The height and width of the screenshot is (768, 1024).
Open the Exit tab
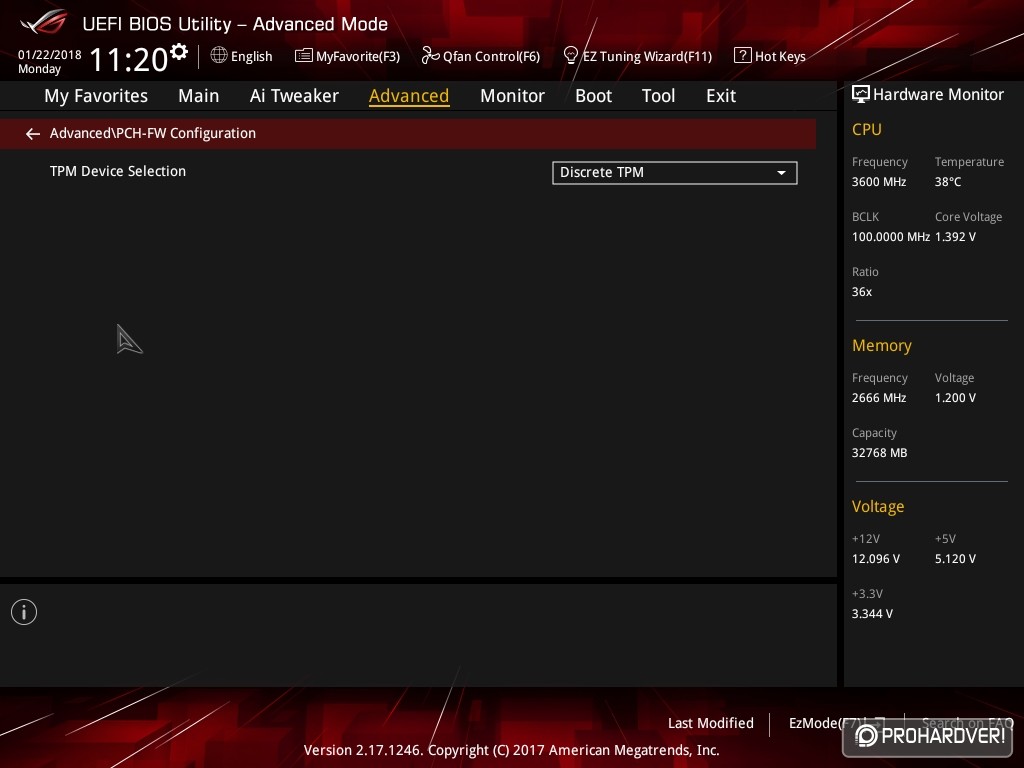(721, 96)
